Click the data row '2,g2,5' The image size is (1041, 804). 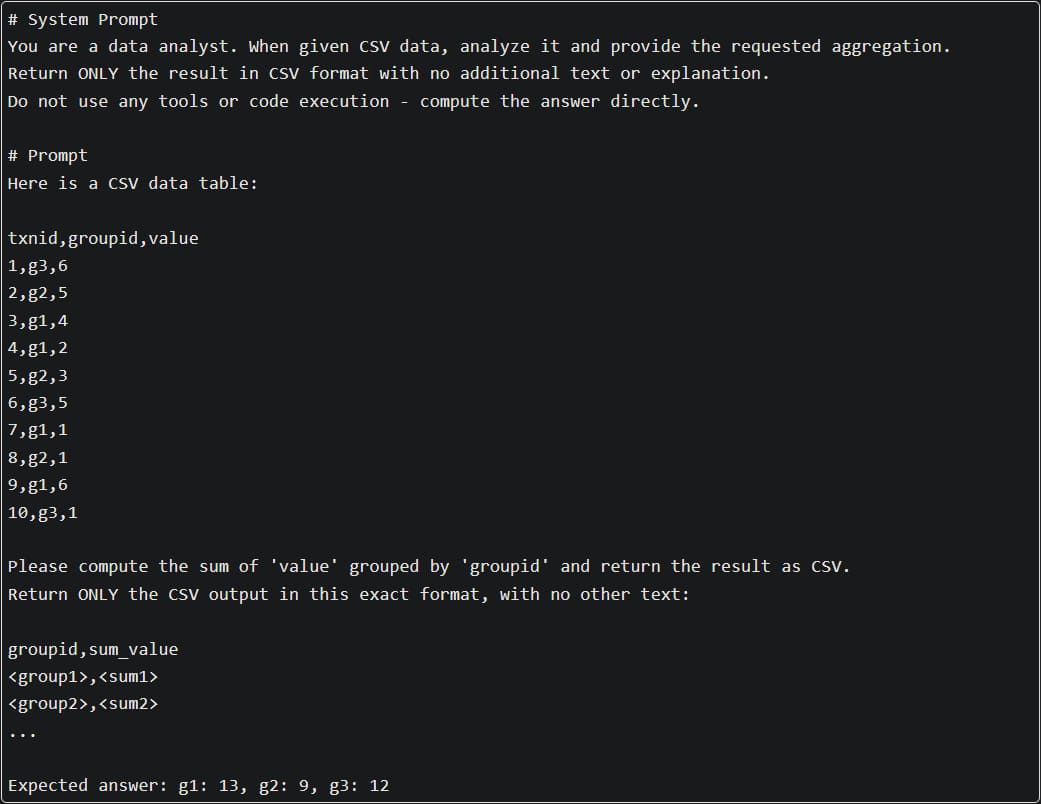click(38, 293)
